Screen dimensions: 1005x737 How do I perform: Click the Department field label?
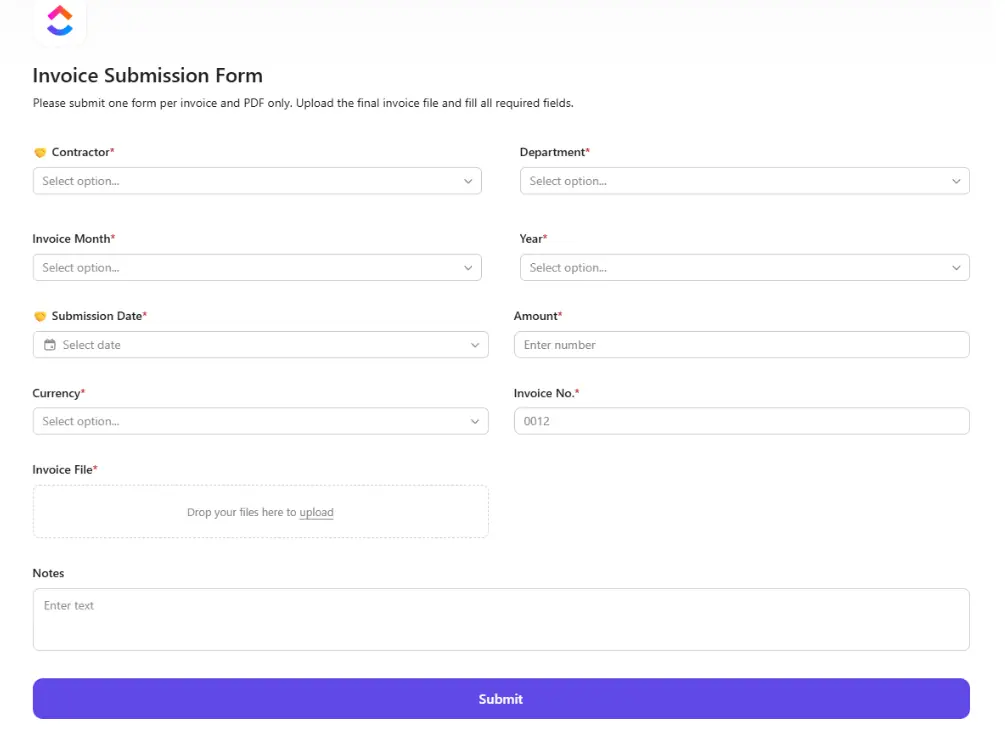tap(554, 152)
